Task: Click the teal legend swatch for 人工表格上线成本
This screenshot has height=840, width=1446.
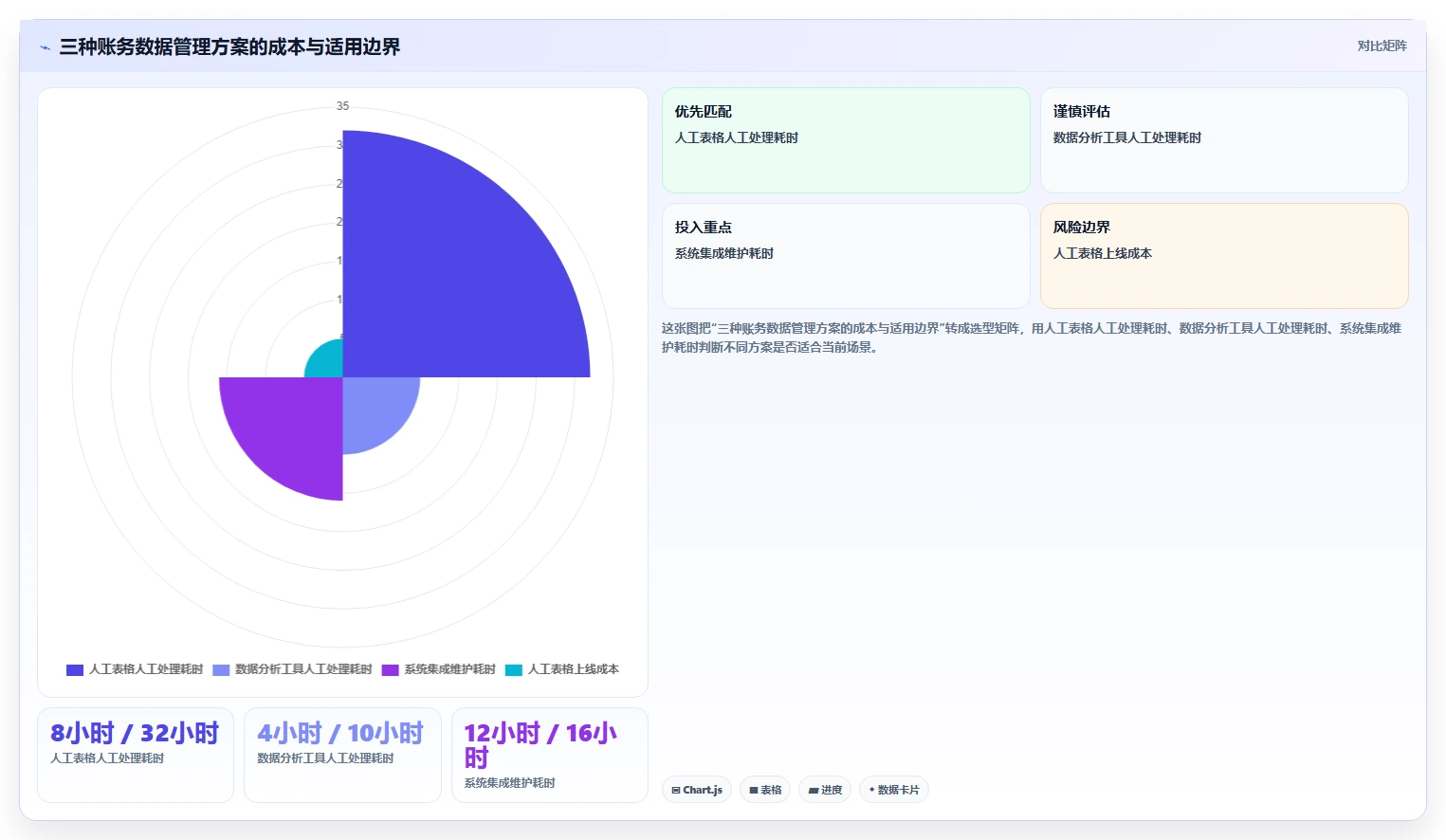Action: click(514, 669)
